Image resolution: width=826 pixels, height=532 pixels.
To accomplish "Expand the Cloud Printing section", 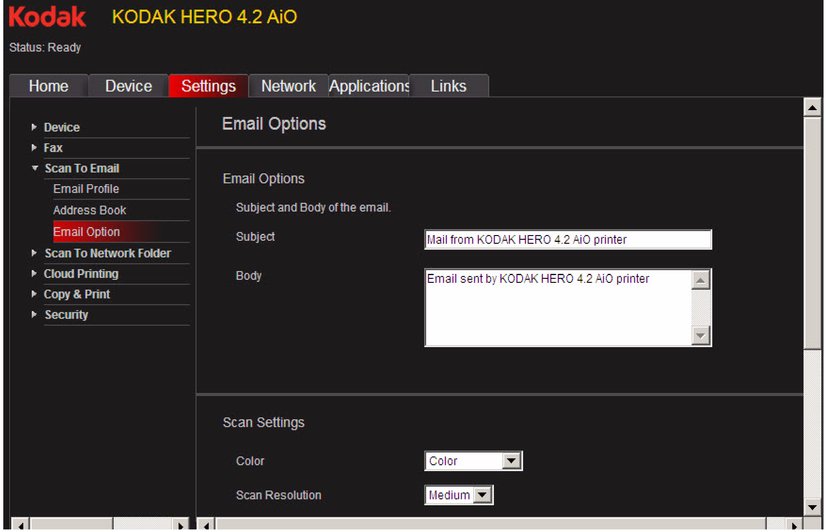I will point(81,274).
